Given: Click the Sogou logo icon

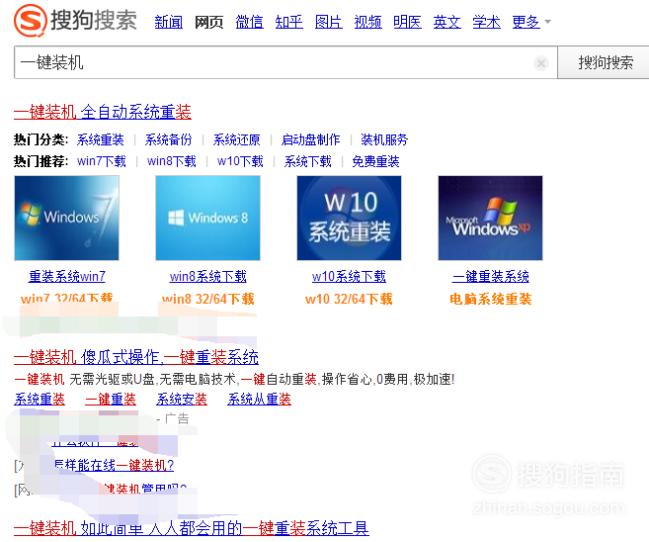Looking at the screenshot, I should click(30, 20).
